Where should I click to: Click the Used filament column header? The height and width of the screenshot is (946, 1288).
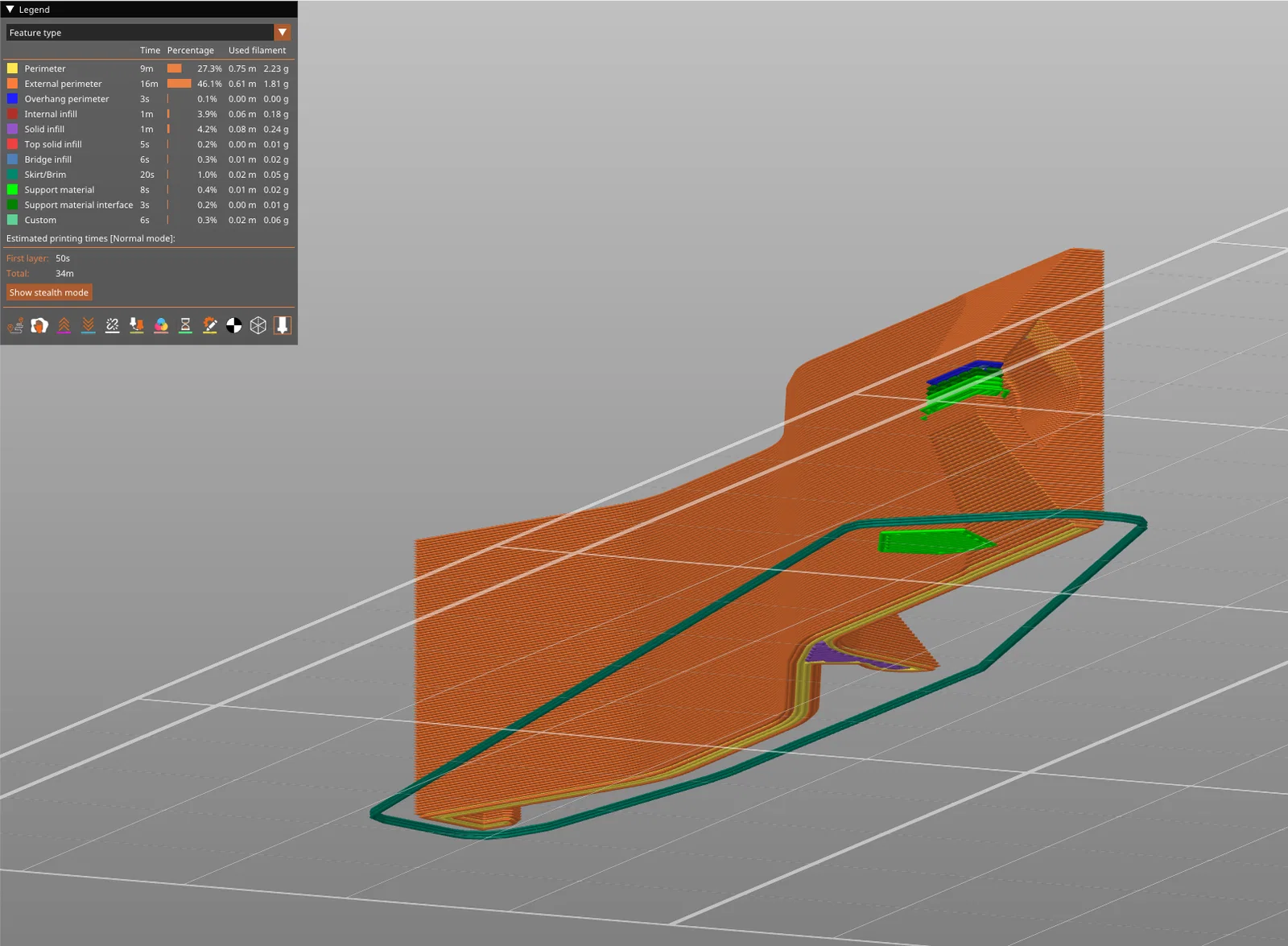point(257,50)
